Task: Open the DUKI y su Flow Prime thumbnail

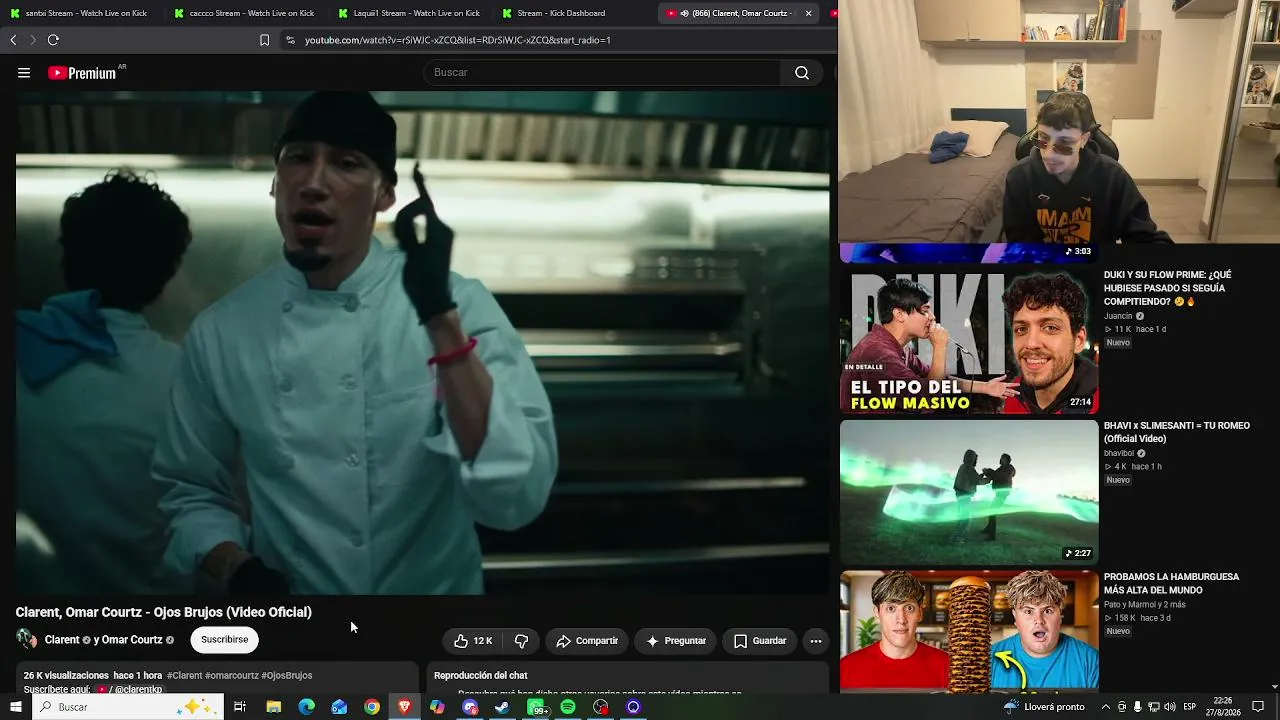Action: tap(969, 341)
